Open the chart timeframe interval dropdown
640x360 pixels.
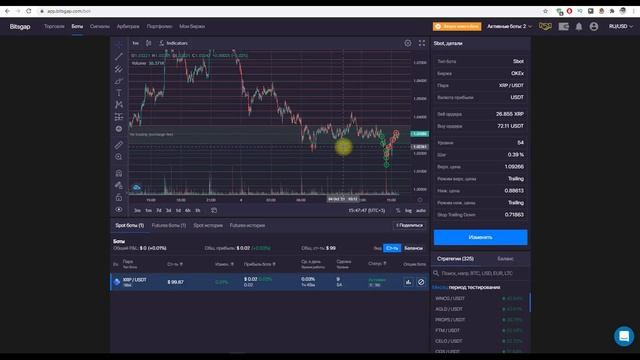coord(135,43)
